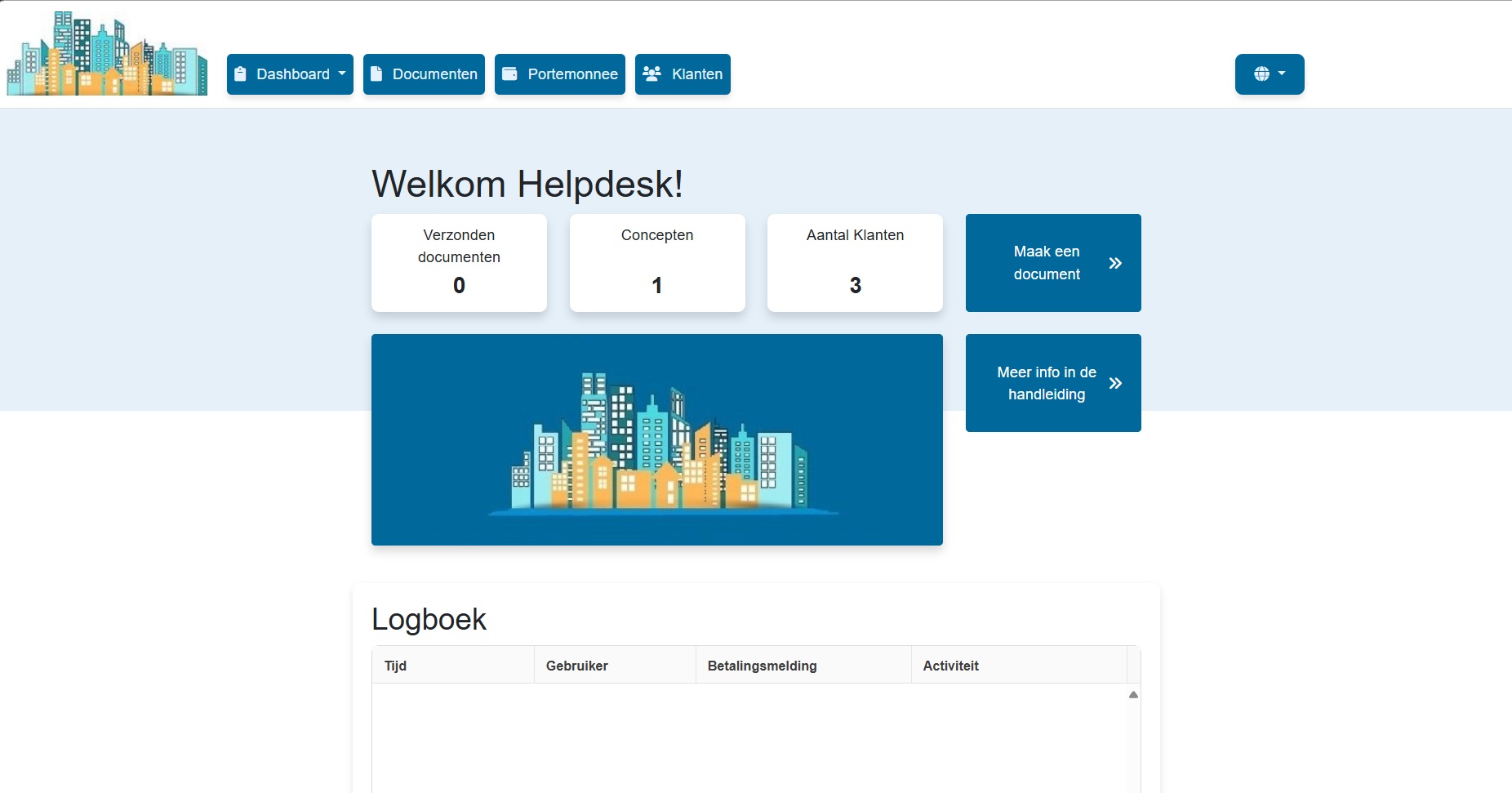Open the Documenten menu item
The image size is (1512, 793).
pos(424,74)
